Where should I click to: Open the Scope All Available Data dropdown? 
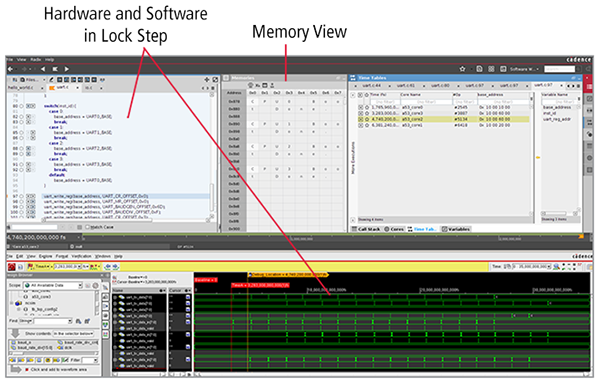point(53,285)
